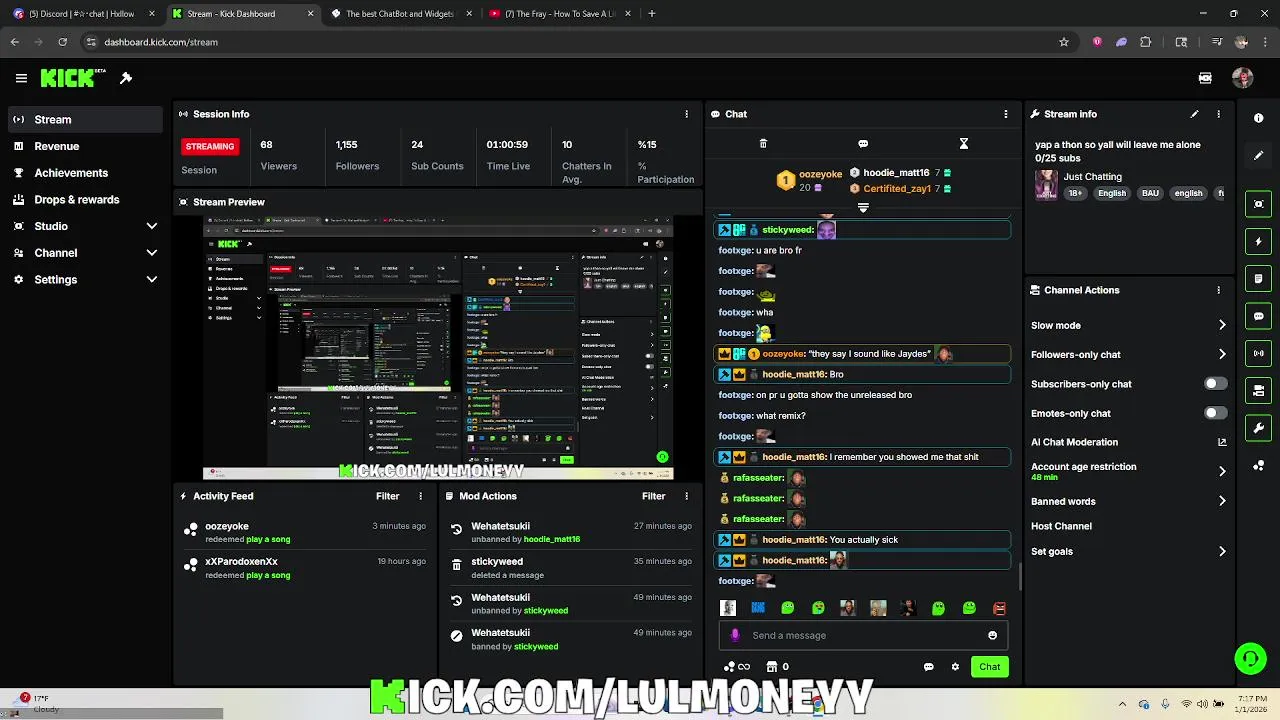Open Banned words options arrow
The height and width of the screenshot is (720, 1280).
tap(1222, 501)
